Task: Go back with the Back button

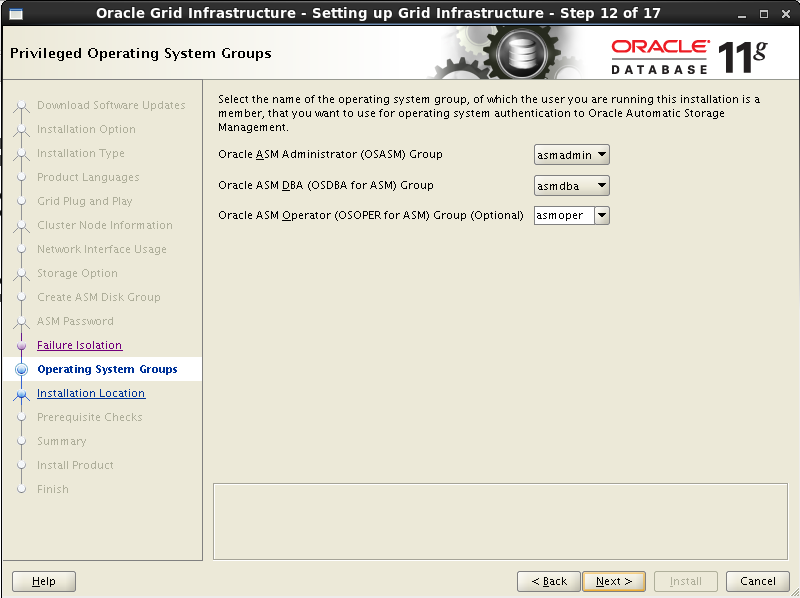Action: coord(548,581)
